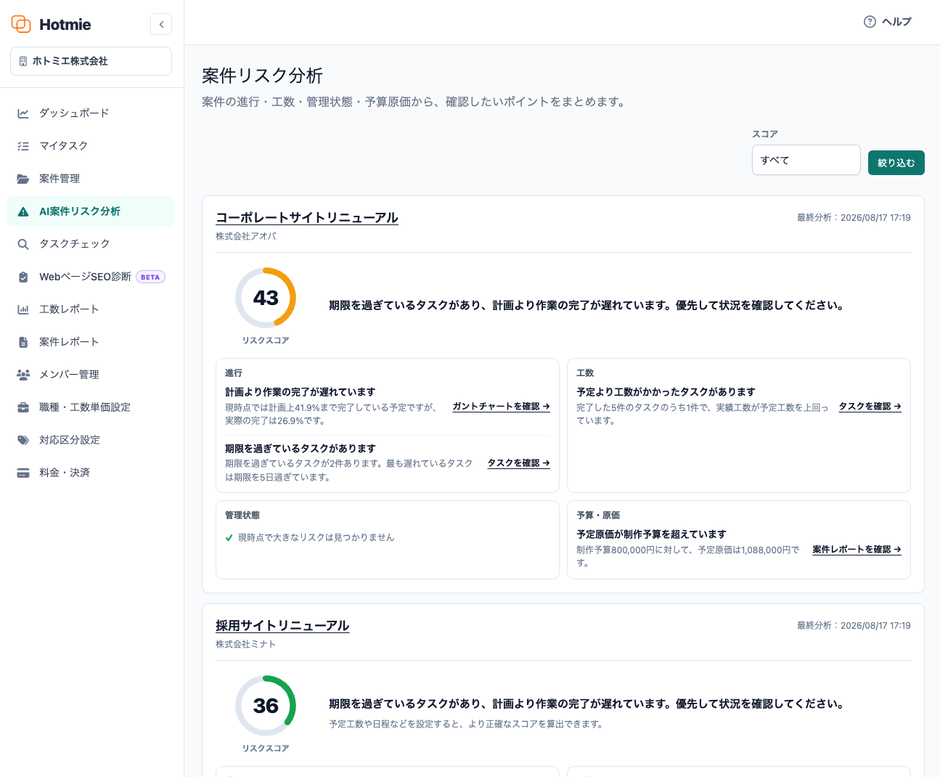Click the ダッシュボード chart icon
The height and width of the screenshot is (777, 940).
click(23, 113)
